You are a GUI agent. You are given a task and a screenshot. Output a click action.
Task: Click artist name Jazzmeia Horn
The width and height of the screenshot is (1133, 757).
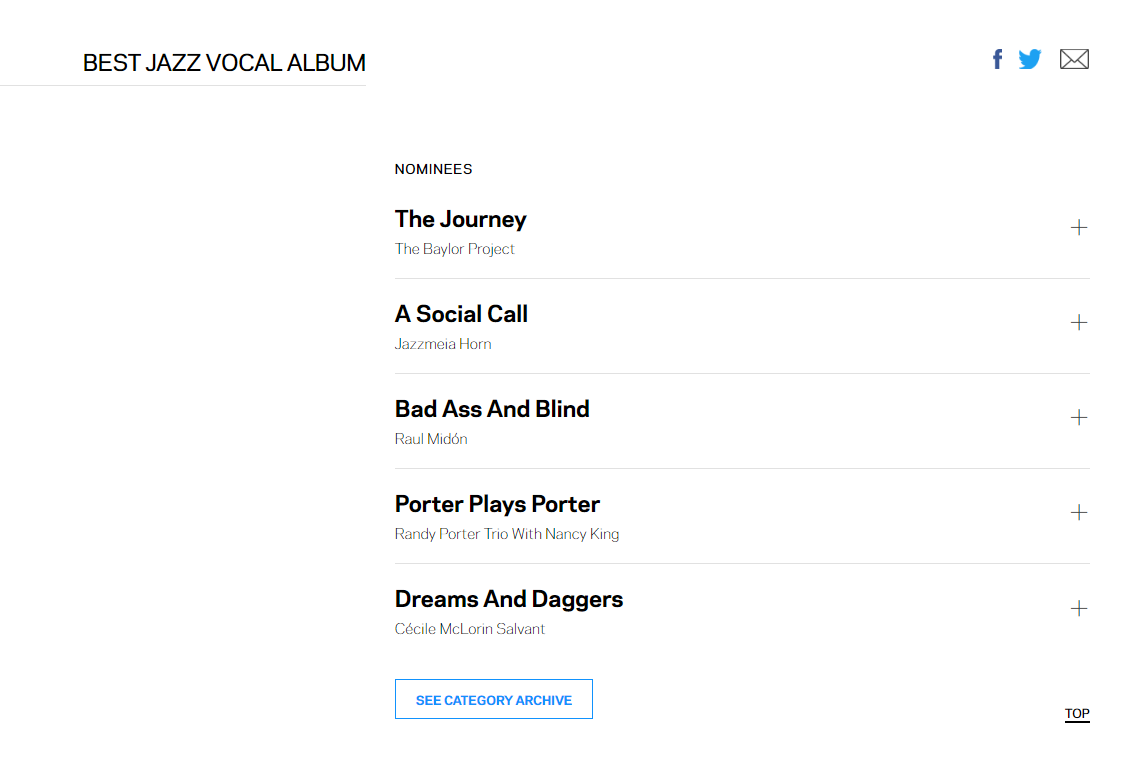coord(443,345)
